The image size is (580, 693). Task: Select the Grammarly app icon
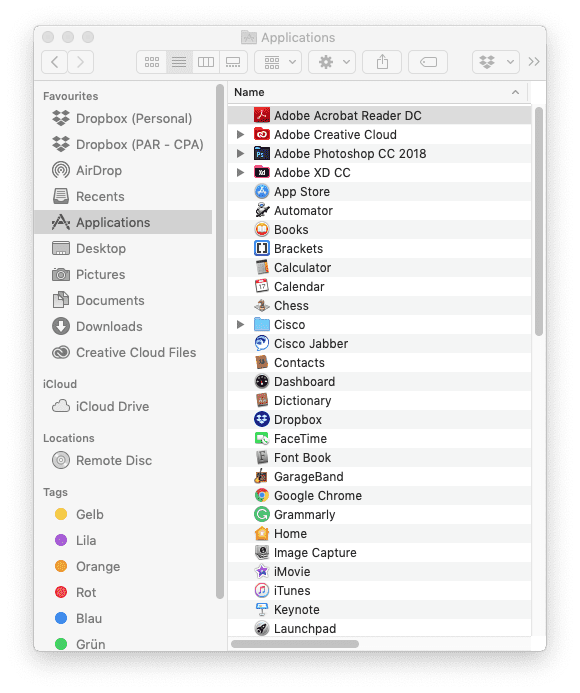point(262,514)
